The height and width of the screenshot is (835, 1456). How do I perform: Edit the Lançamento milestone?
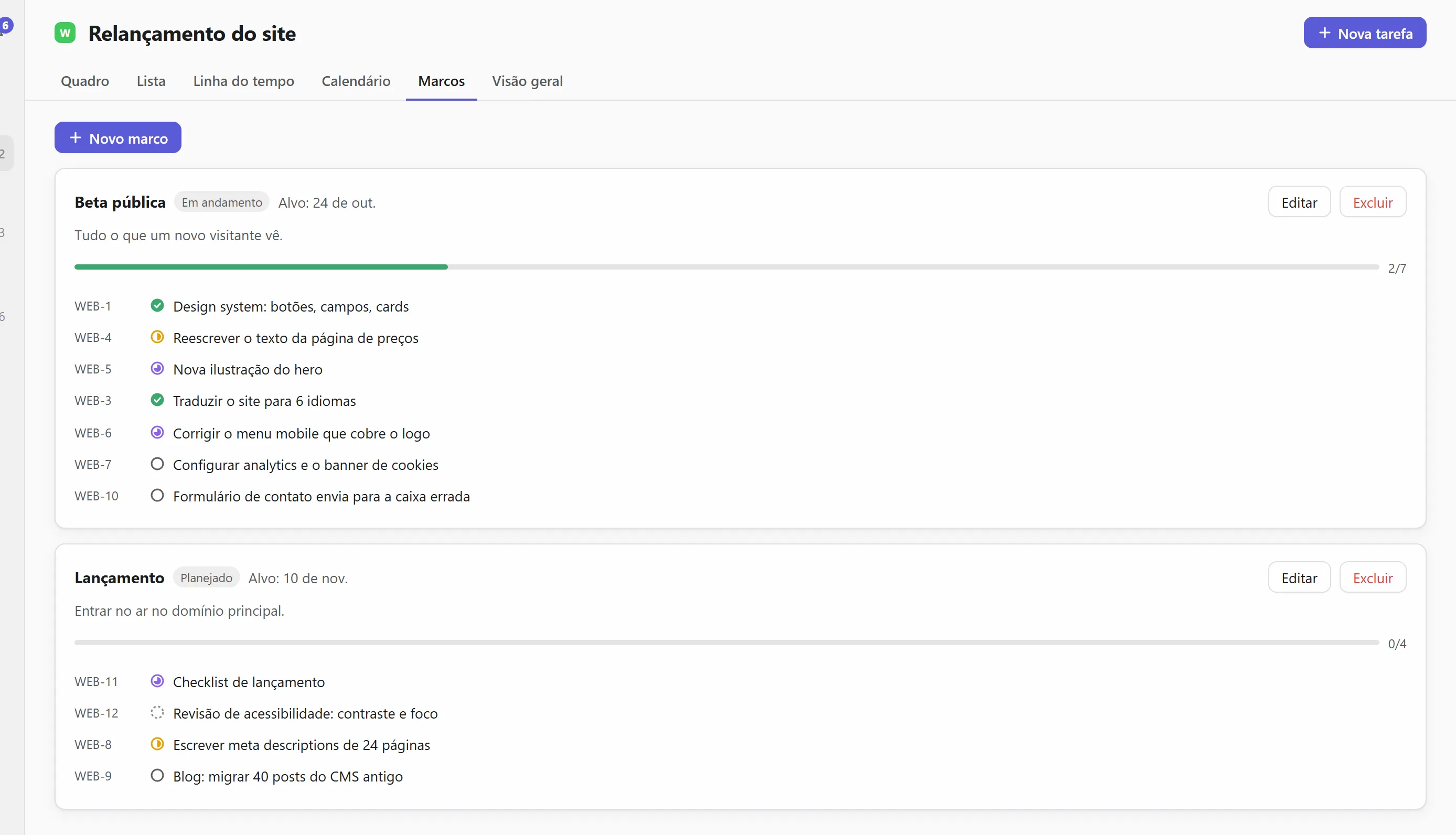pyautogui.click(x=1300, y=578)
